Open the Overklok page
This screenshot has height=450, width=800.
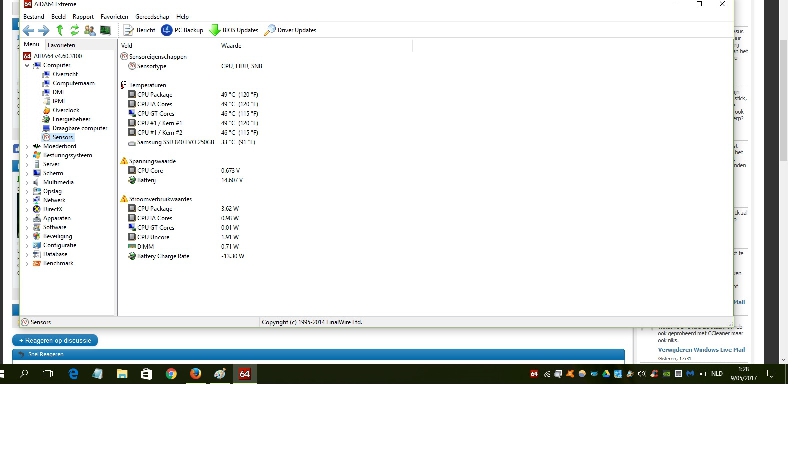[61, 110]
